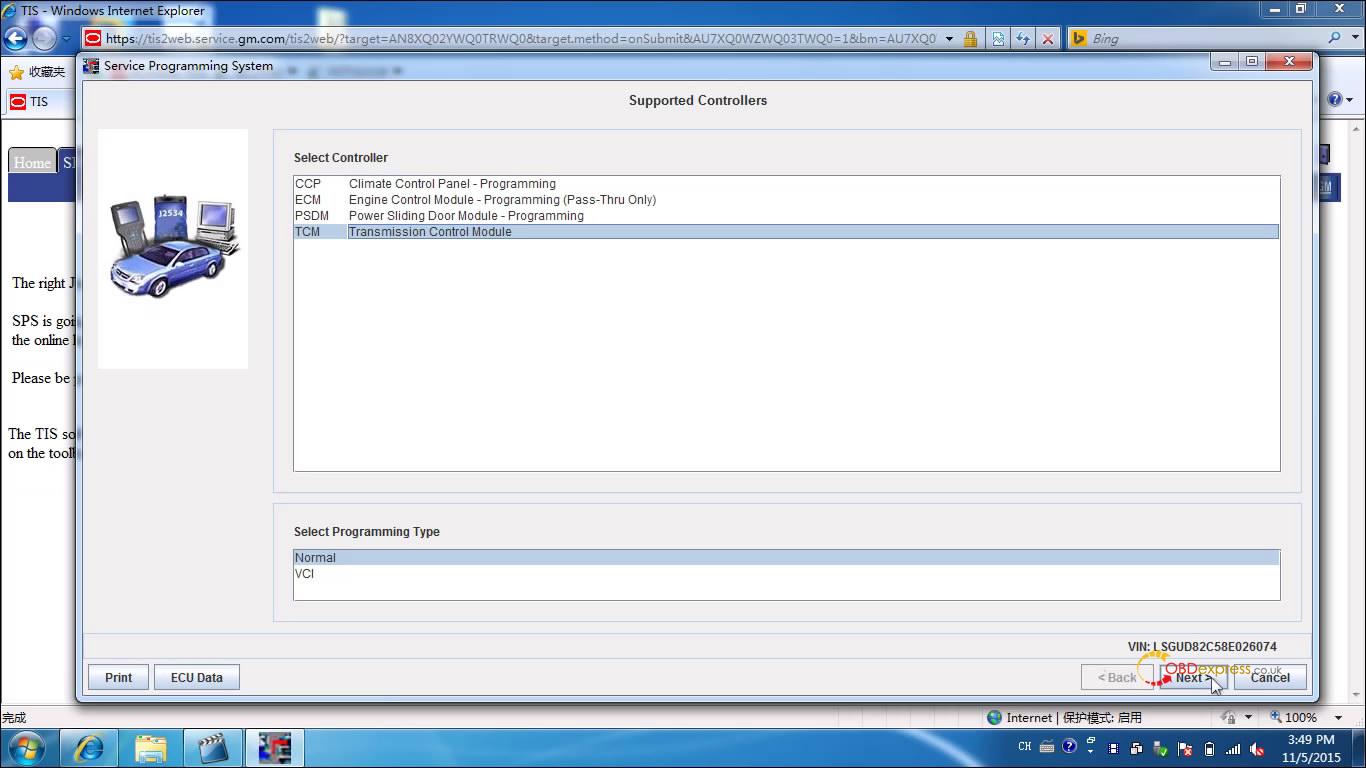This screenshot has width=1366, height=768.
Task: Open Internet Explorer from the taskbar
Action: coord(89,748)
